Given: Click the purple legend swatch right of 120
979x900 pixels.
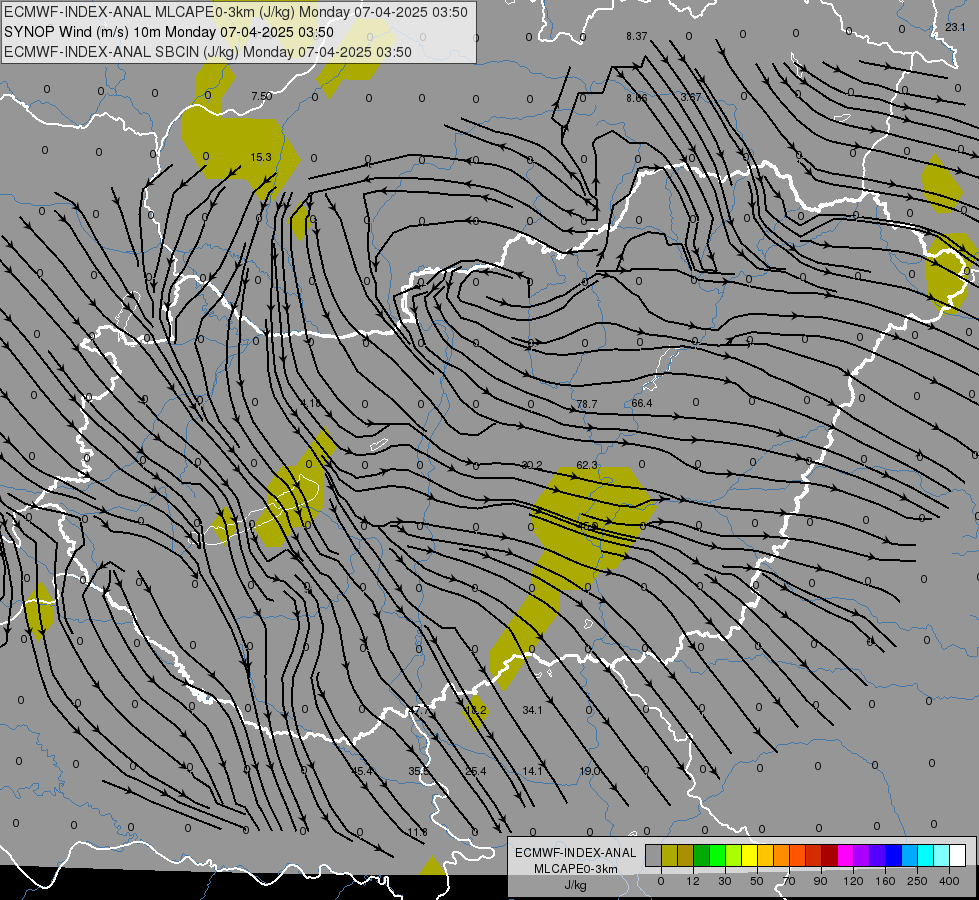Looking at the screenshot, I should coord(862,855).
